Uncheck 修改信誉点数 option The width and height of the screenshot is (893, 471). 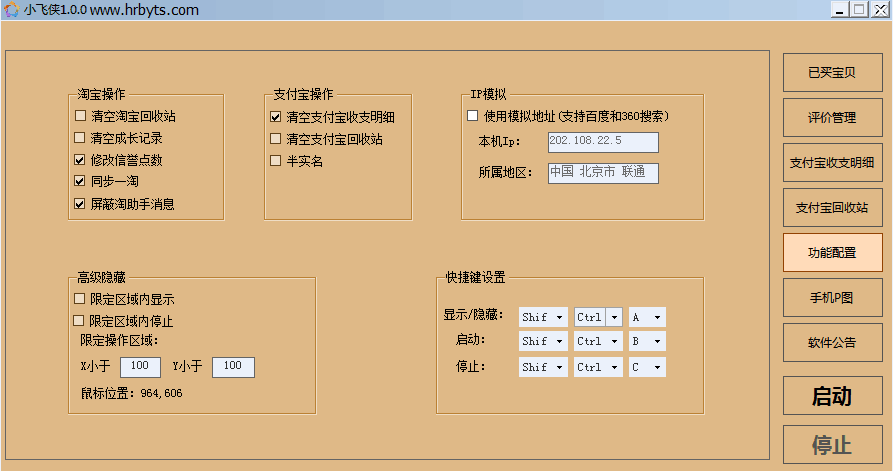pos(80,160)
